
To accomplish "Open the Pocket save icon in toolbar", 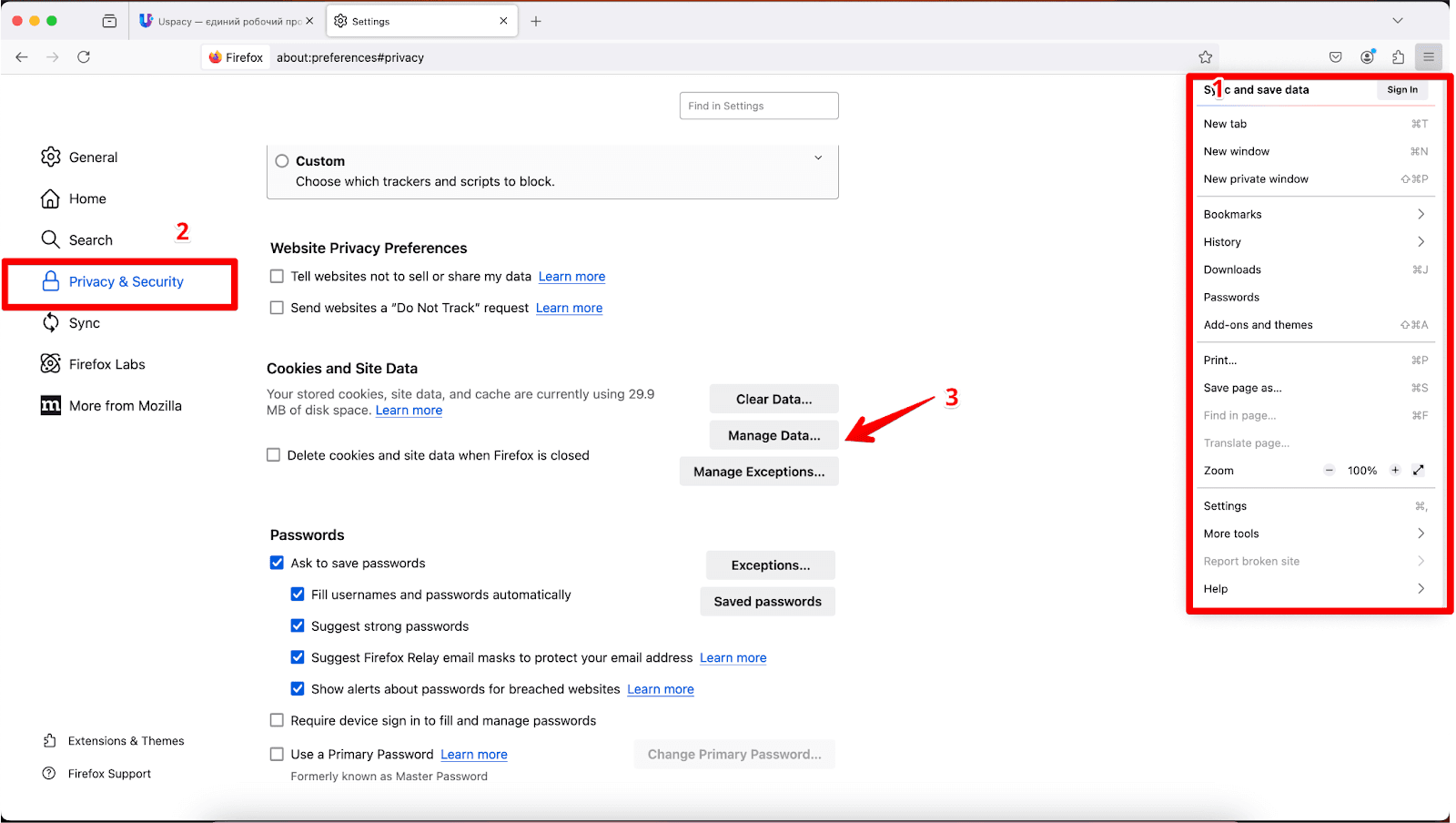I will tap(1335, 57).
